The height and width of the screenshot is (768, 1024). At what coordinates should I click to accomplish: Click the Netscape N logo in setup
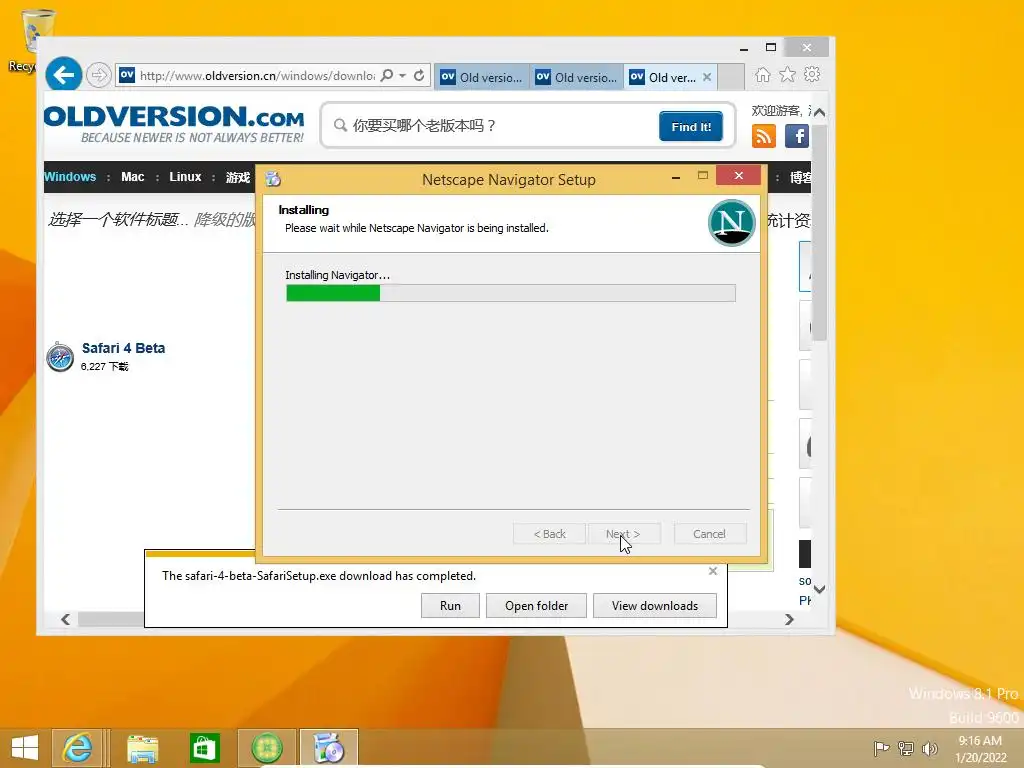(x=731, y=223)
